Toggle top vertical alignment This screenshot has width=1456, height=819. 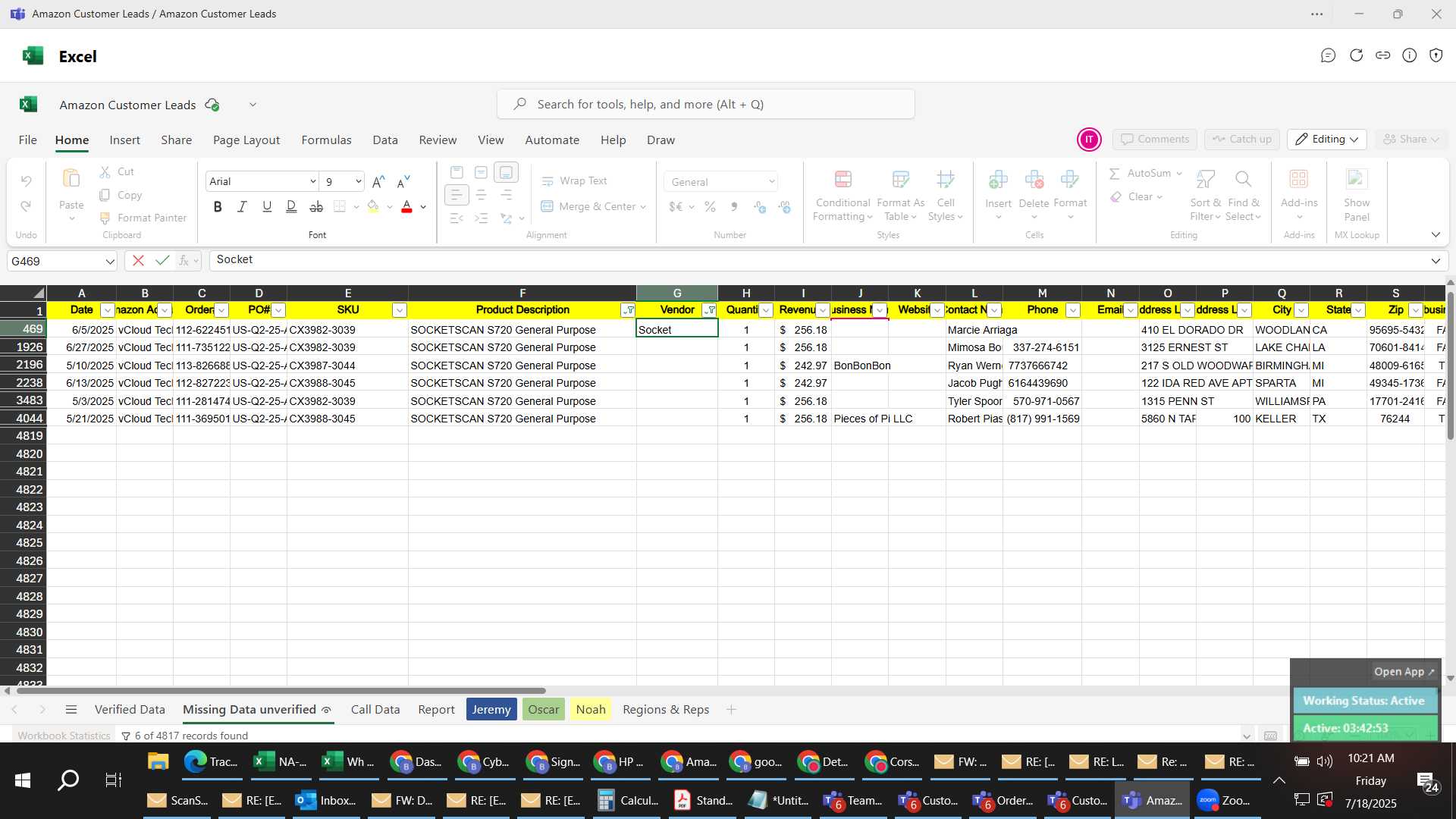tap(457, 172)
